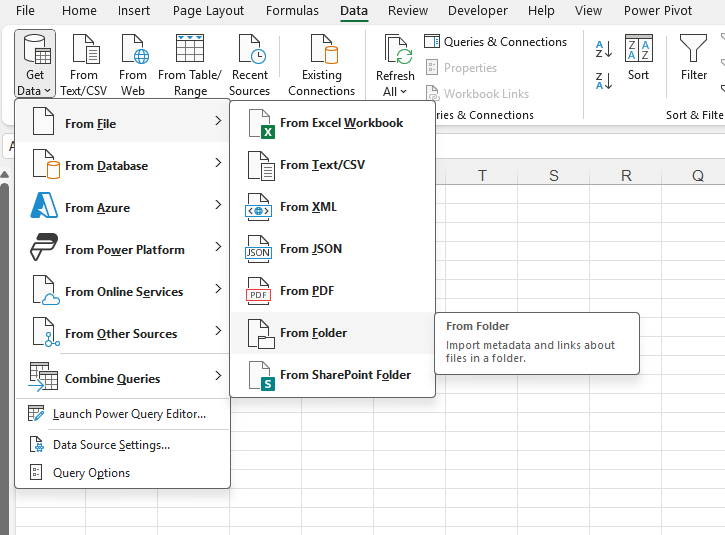Click the Data Source Settings gear-page icon
Viewport: 725px width, 535px height.
click(x=37, y=445)
